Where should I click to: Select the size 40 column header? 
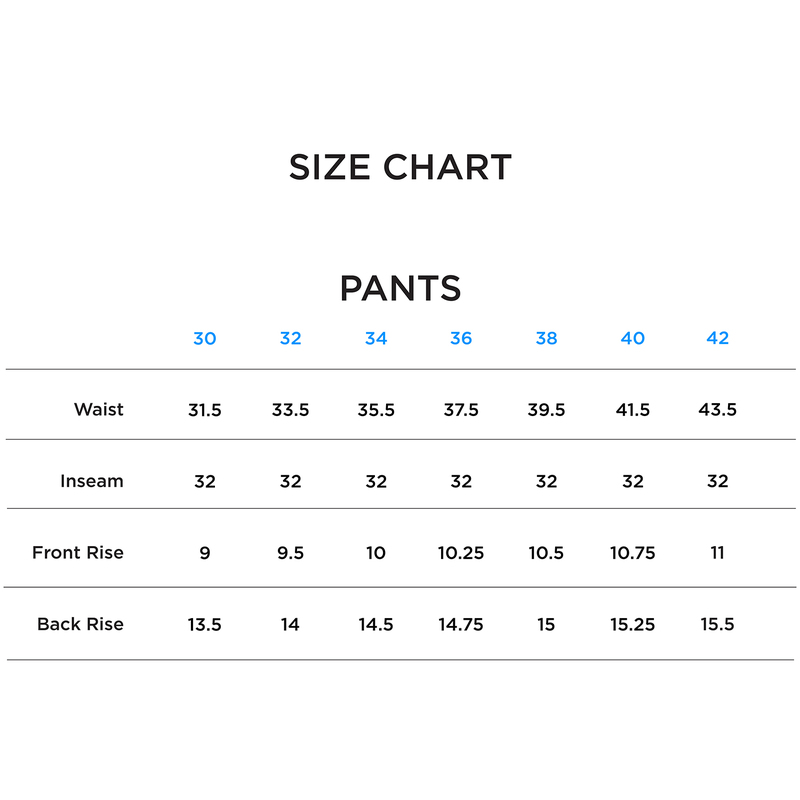pos(633,338)
